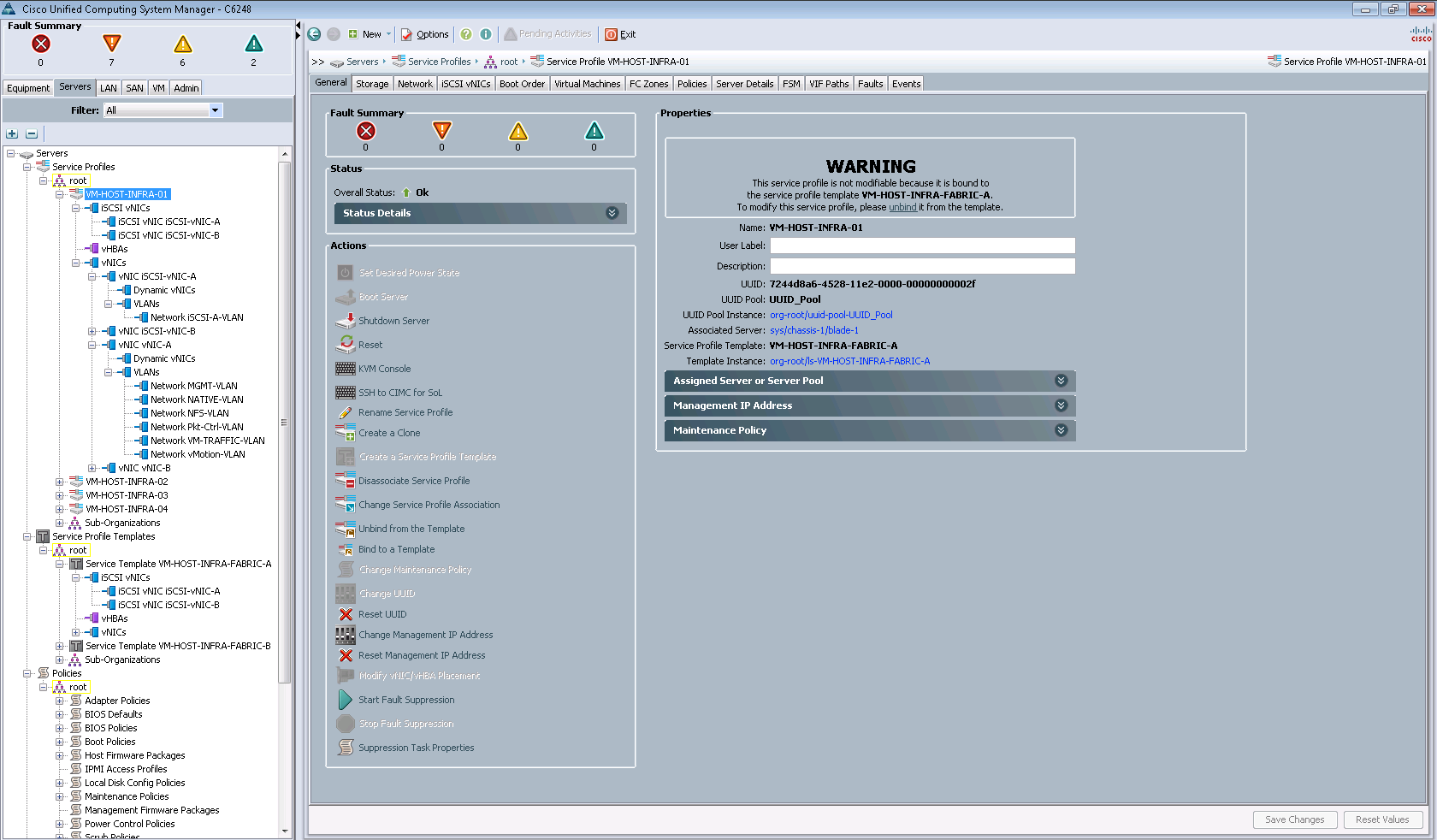
Task: Click the Back navigation arrow icon
Action: coord(314,34)
